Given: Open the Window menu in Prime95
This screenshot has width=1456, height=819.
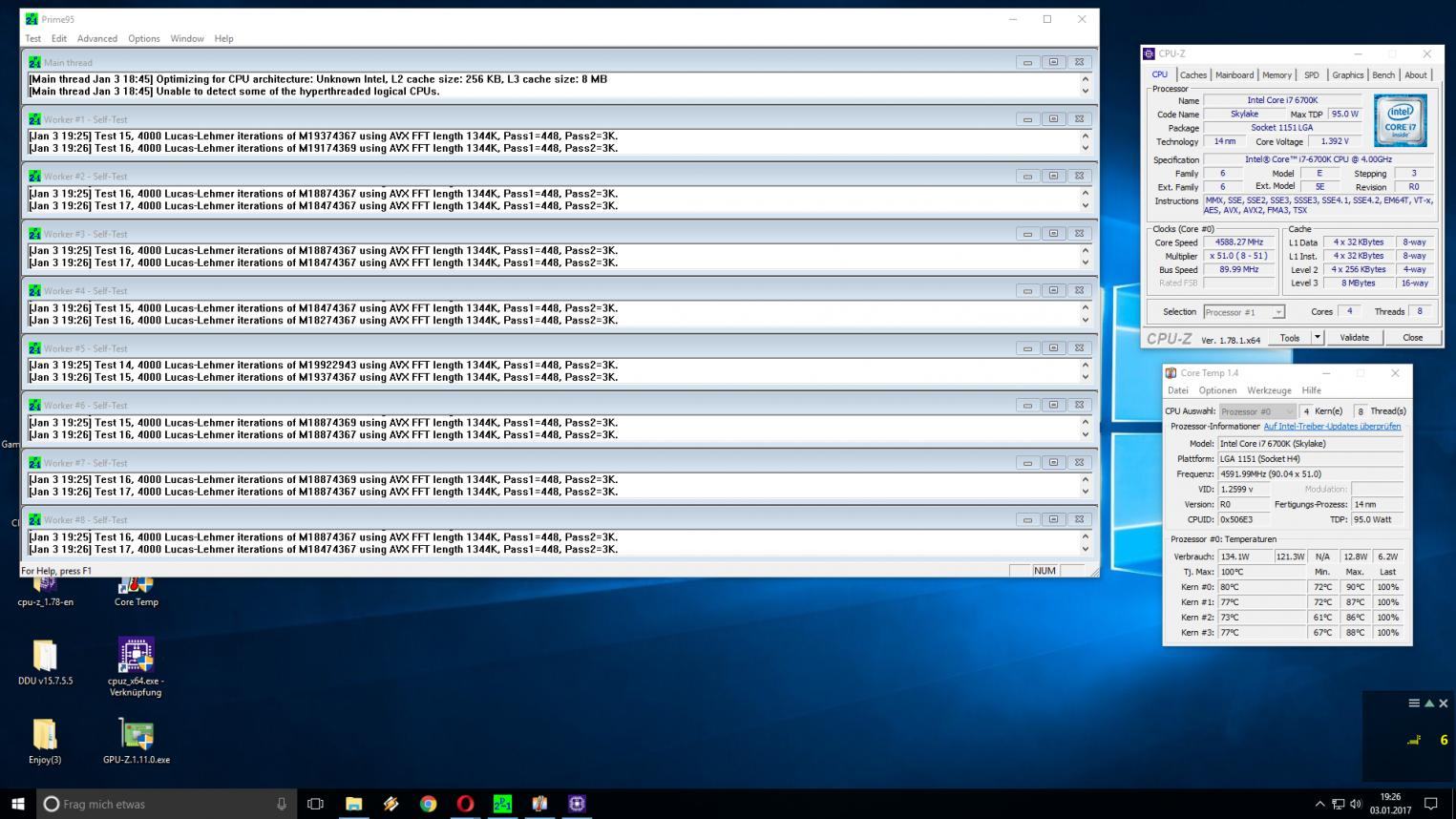Looking at the screenshot, I should [187, 38].
